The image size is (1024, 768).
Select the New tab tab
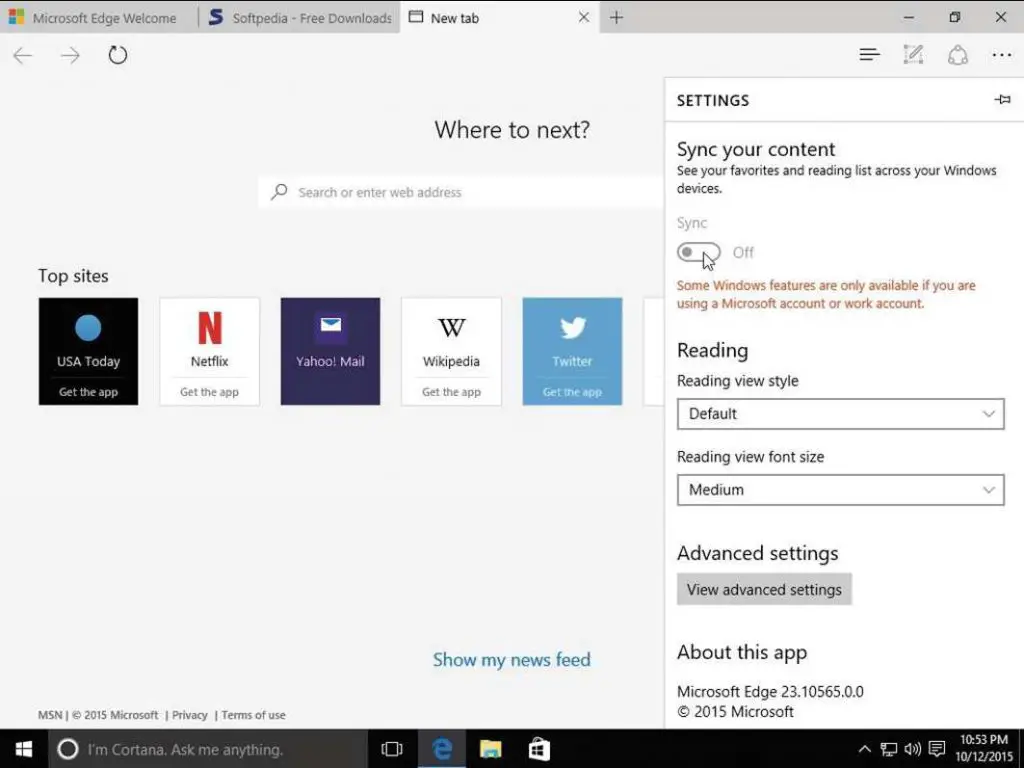coord(499,18)
